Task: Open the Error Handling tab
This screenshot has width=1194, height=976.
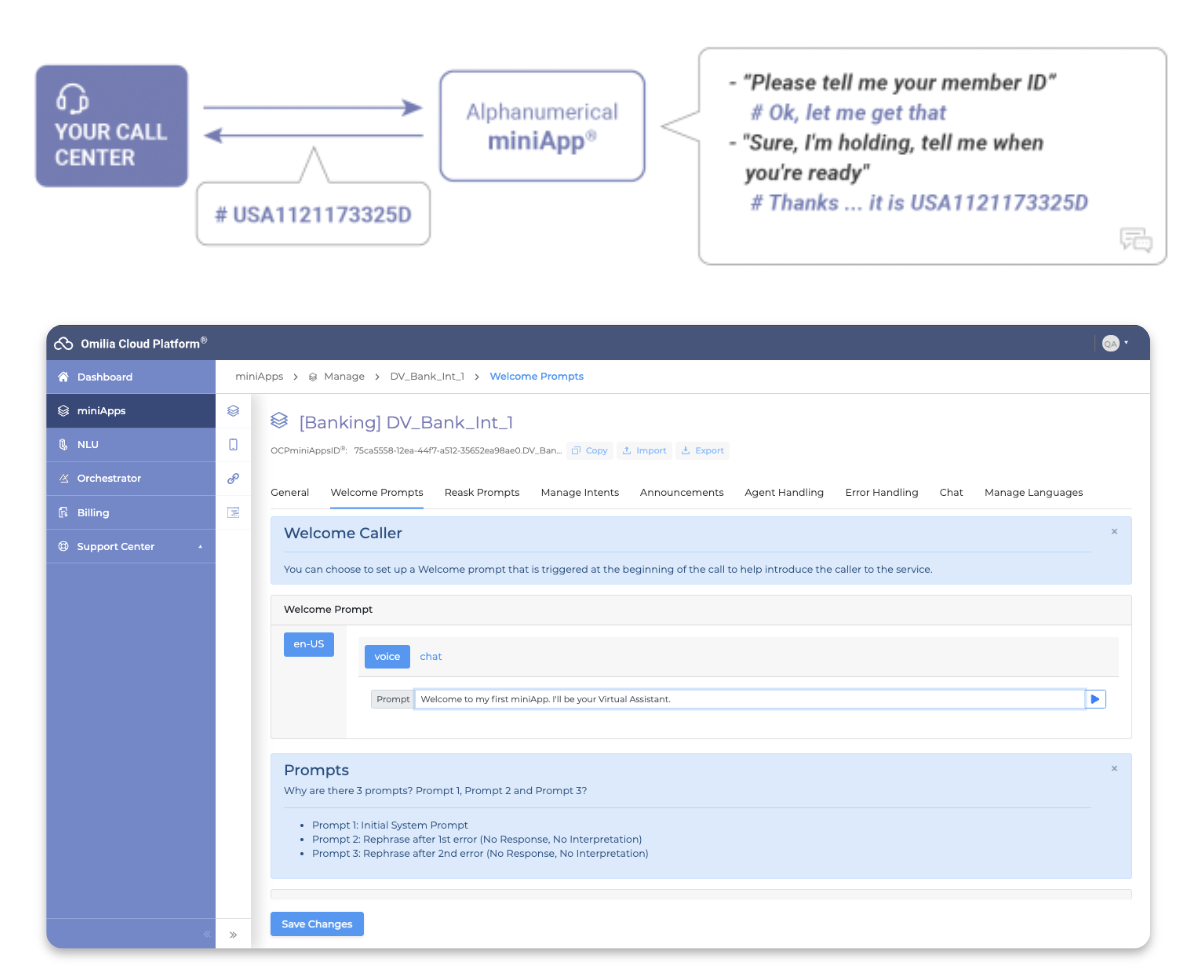Action: (881, 493)
